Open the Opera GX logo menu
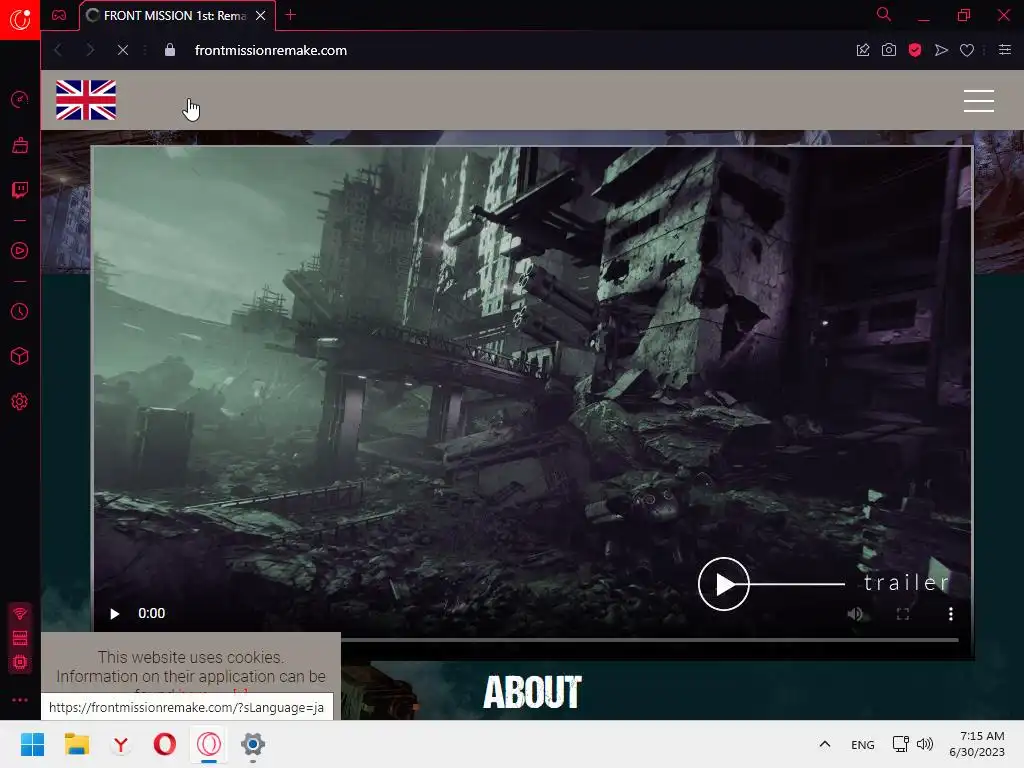 20,19
